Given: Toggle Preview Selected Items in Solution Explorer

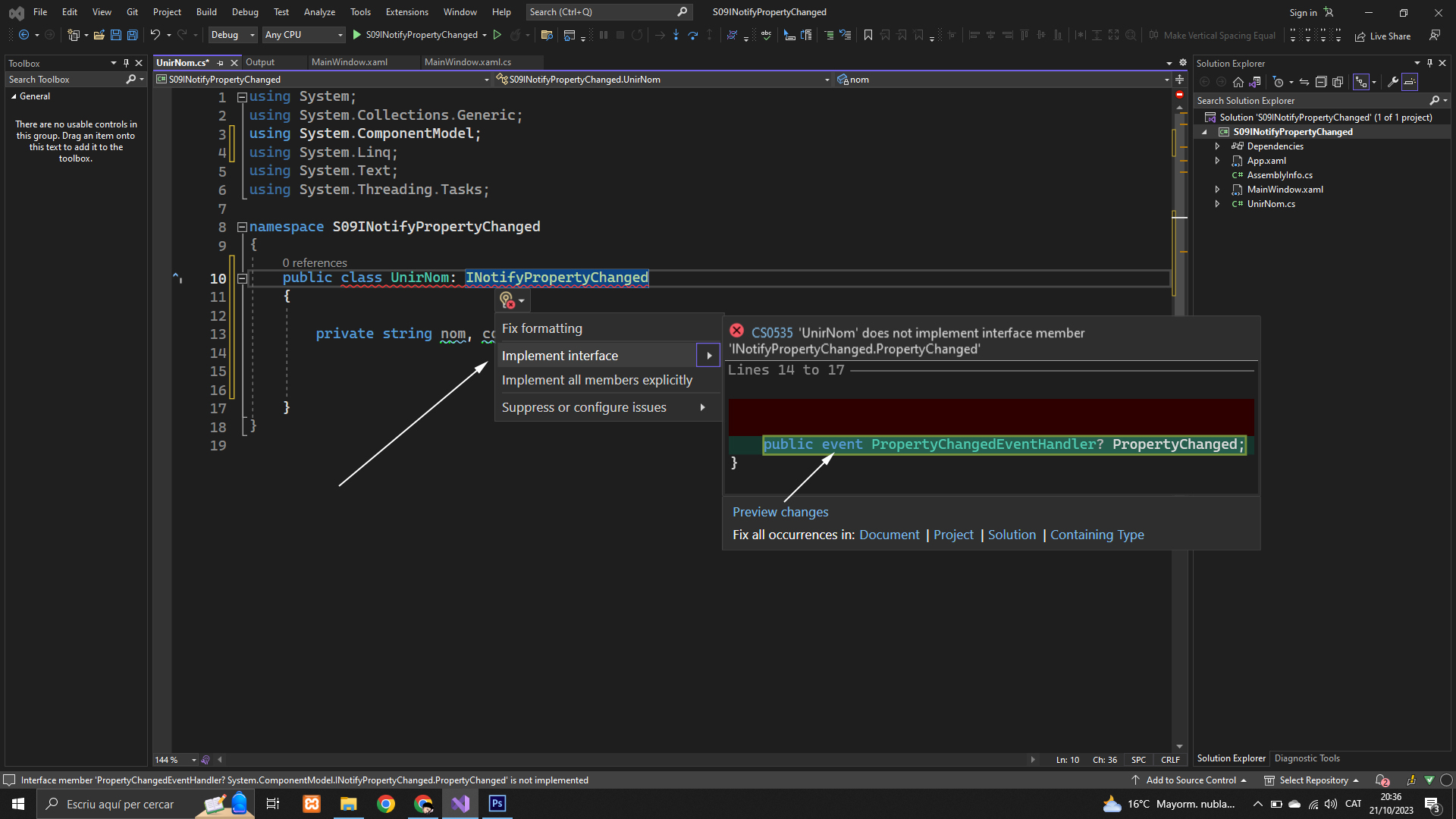Looking at the screenshot, I should click(1410, 82).
